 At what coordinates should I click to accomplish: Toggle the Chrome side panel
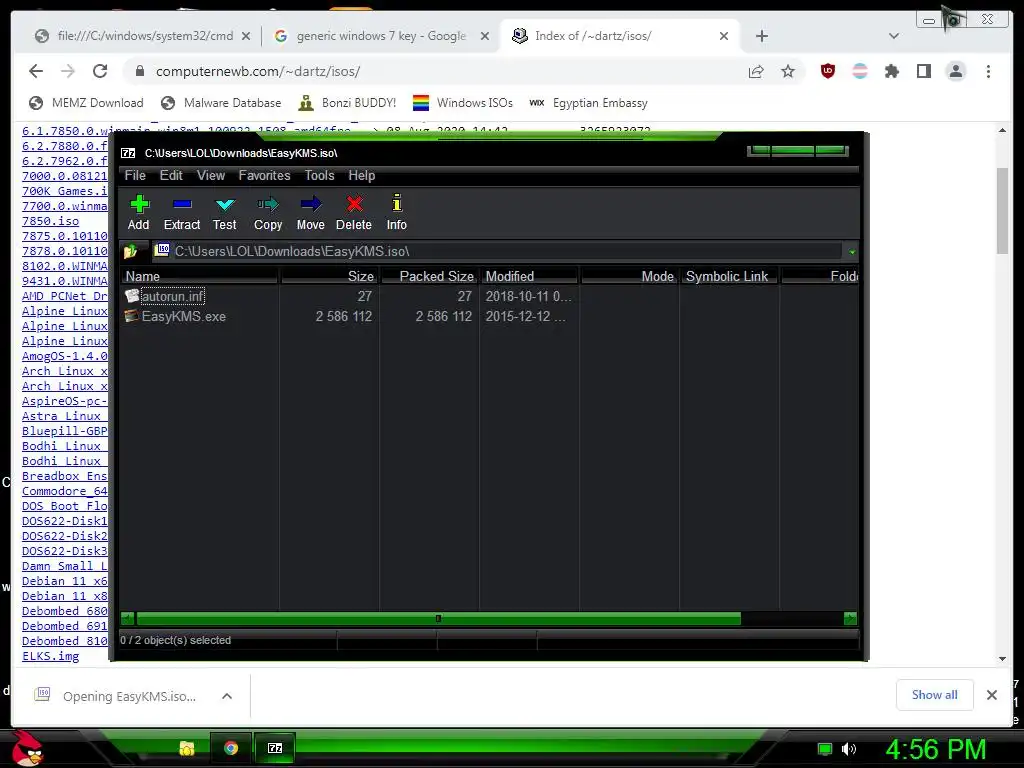(923, 71)
